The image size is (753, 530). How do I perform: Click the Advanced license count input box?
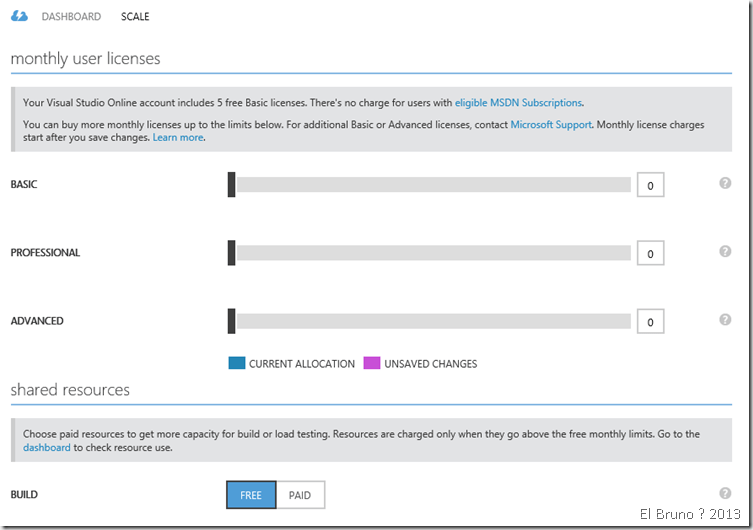tap(650, 322)
